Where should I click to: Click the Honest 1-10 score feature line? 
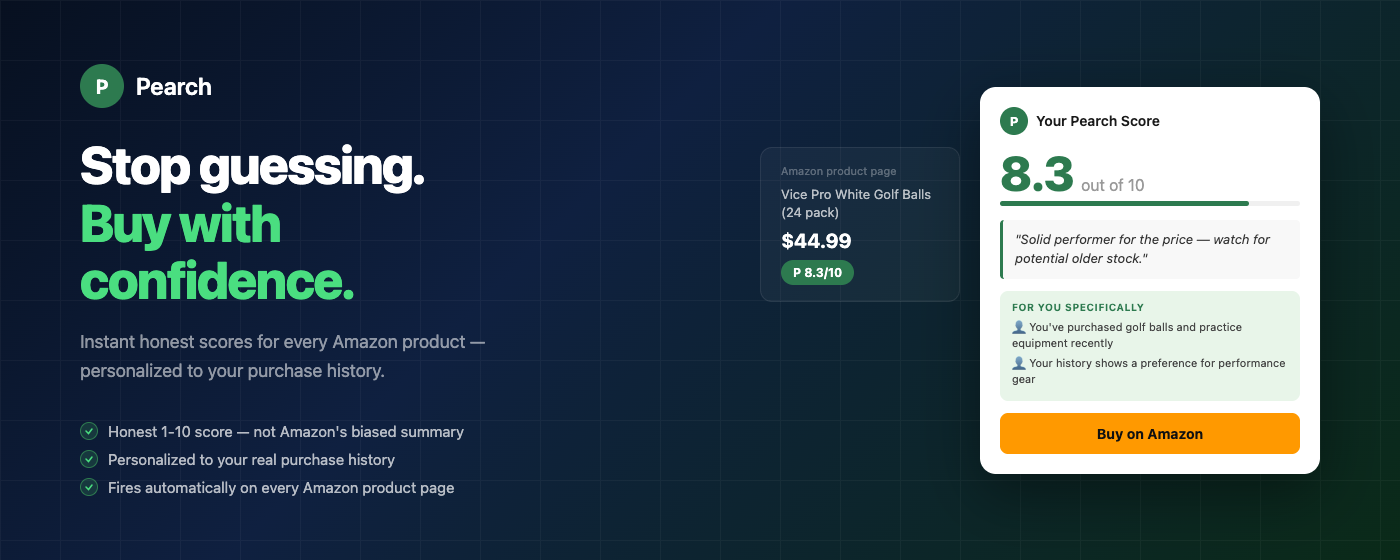coord(286,432)
